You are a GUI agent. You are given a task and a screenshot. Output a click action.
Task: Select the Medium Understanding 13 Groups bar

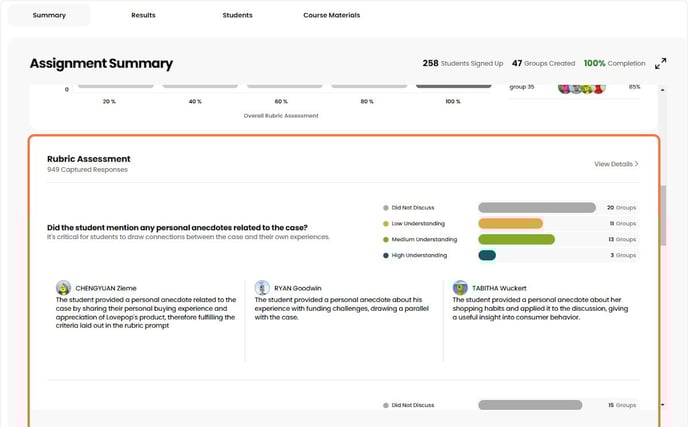tap(516, 240)
